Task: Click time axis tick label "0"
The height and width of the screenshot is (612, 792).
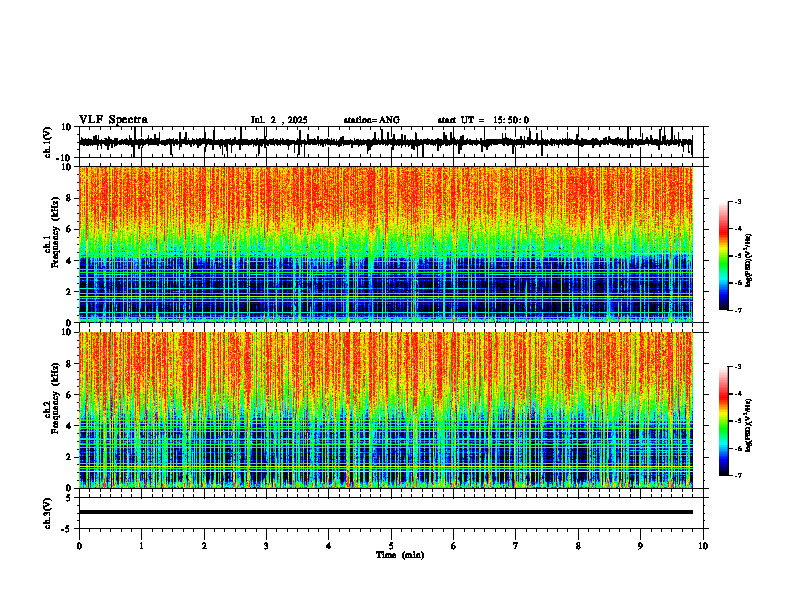Action: (x=79, y=546)
